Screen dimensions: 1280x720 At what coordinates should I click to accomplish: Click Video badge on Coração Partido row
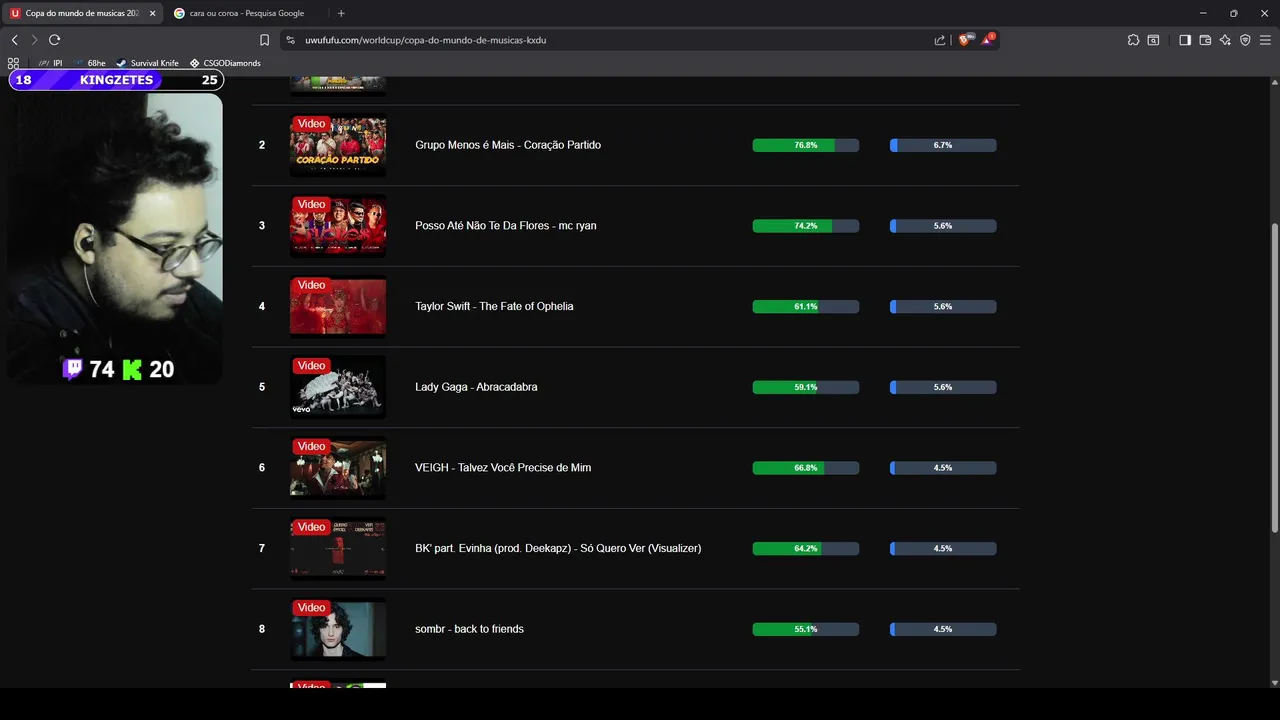click(311, 124)
